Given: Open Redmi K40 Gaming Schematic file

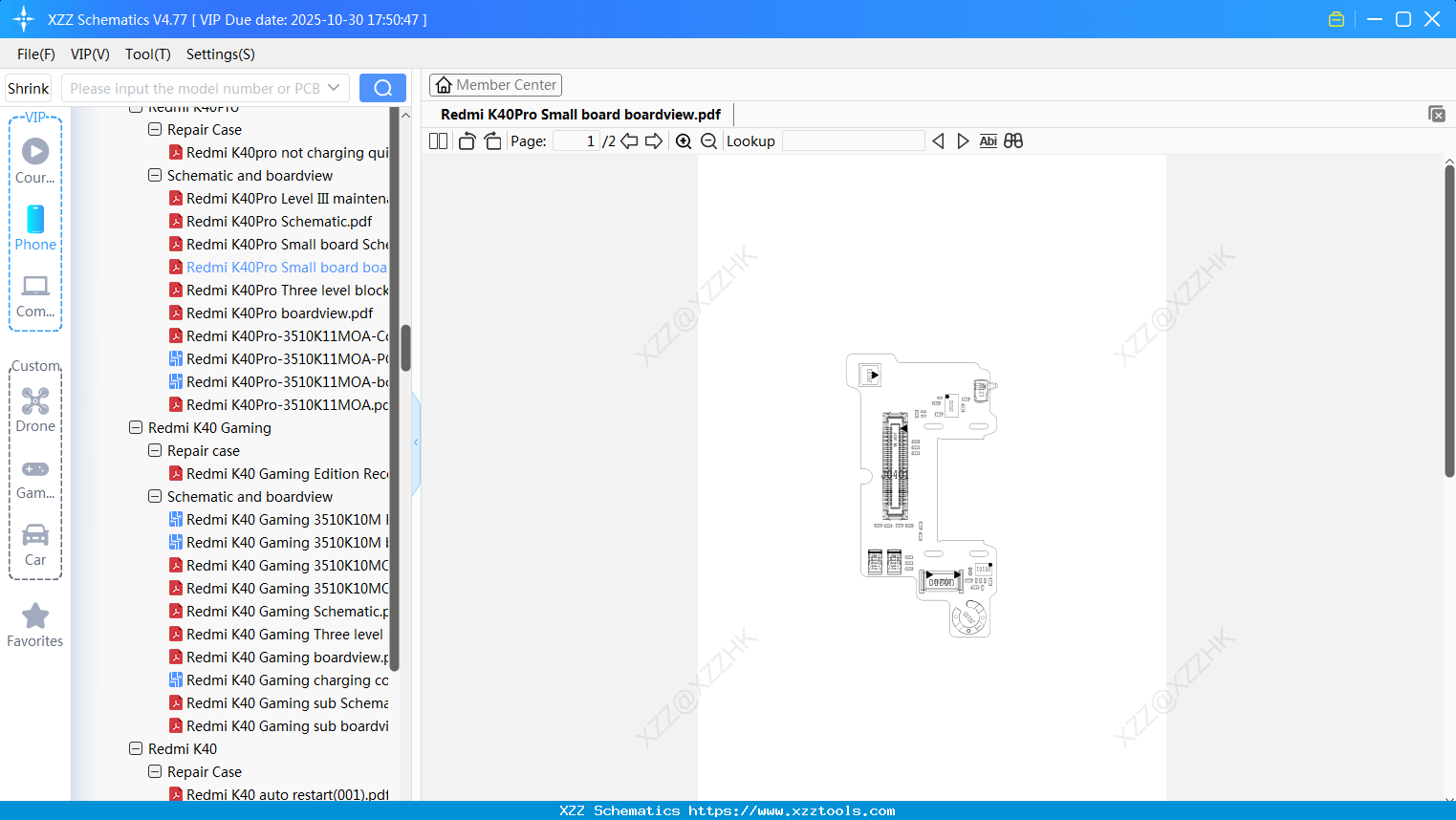Looking at the screenshot, I should [x=287, y=611].
